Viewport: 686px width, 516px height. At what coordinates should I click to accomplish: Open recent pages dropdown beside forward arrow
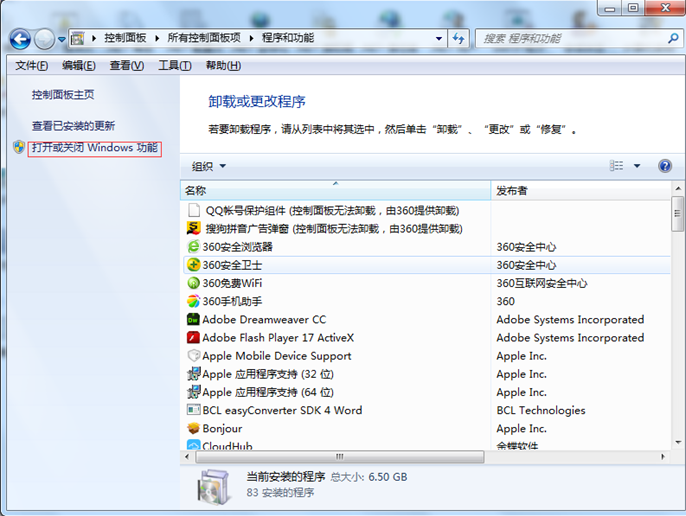point(62,39)
